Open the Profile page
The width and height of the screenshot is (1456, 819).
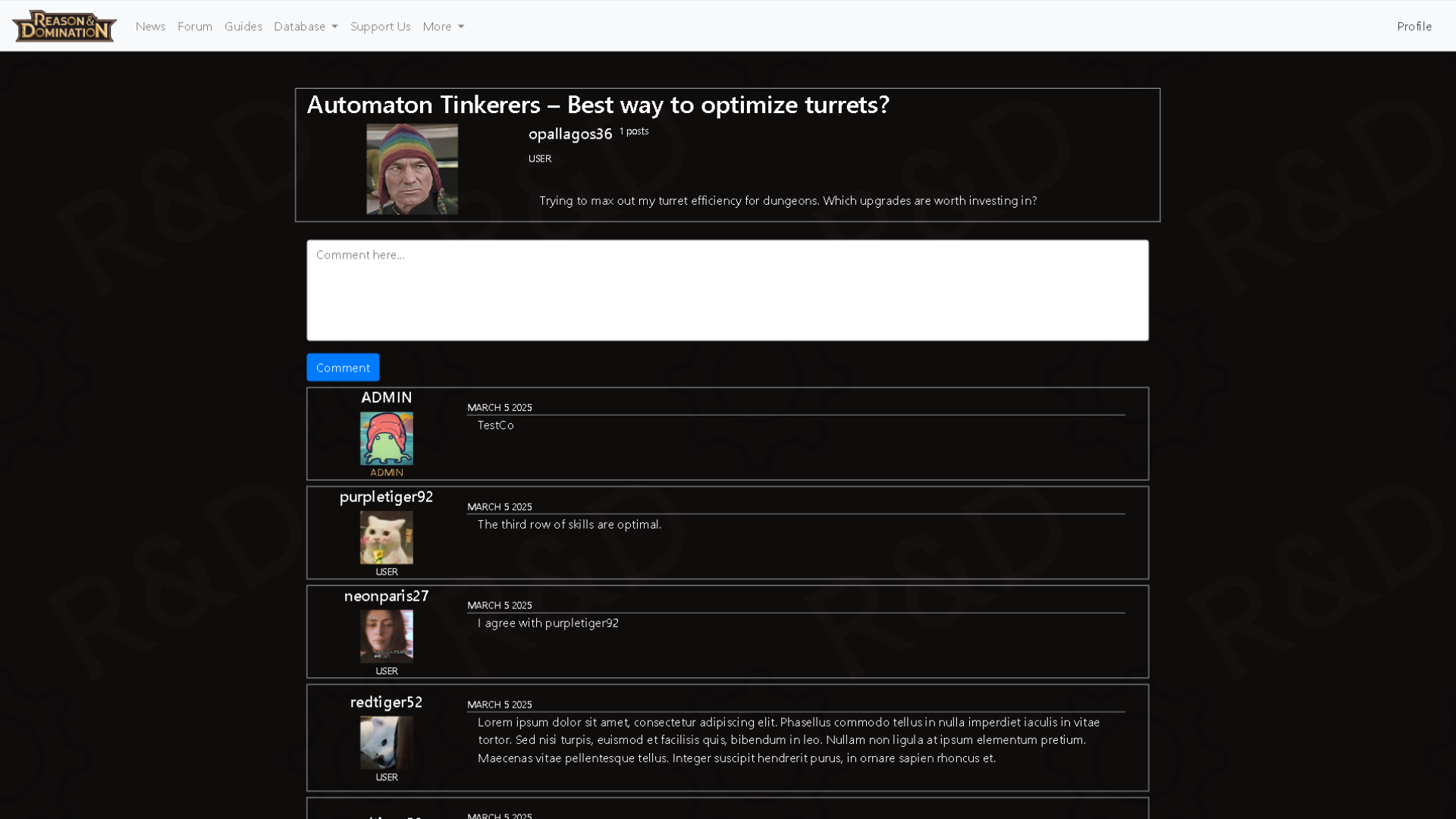pyautogui.click(x=1414, y=26)
